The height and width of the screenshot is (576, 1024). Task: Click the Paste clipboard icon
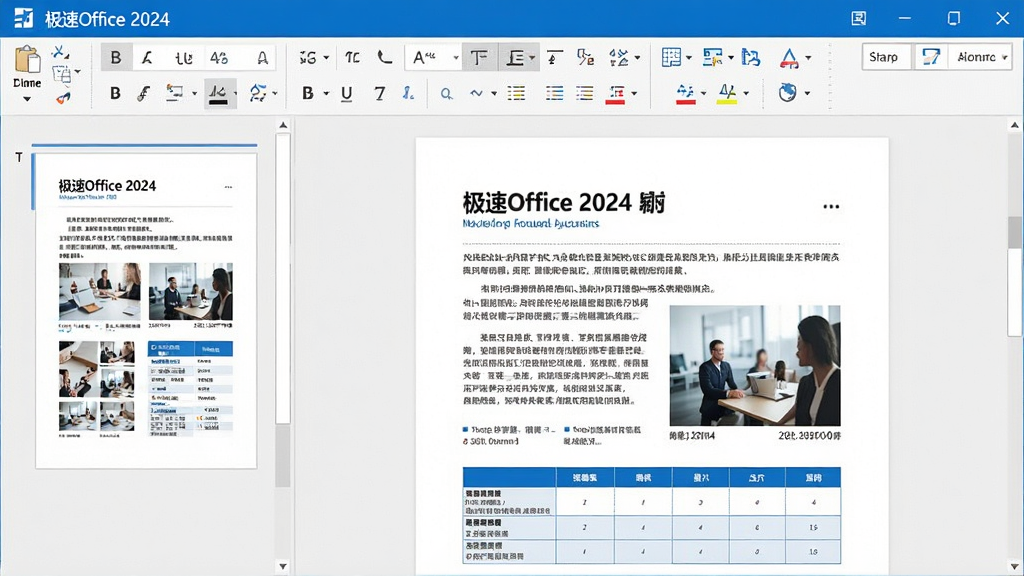click(x=27, y=59)
